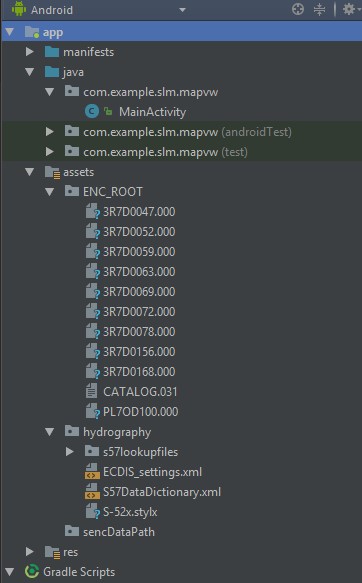Expand the (test) package
The width and height of the screenshot is (362, 583).
[49, 152]
